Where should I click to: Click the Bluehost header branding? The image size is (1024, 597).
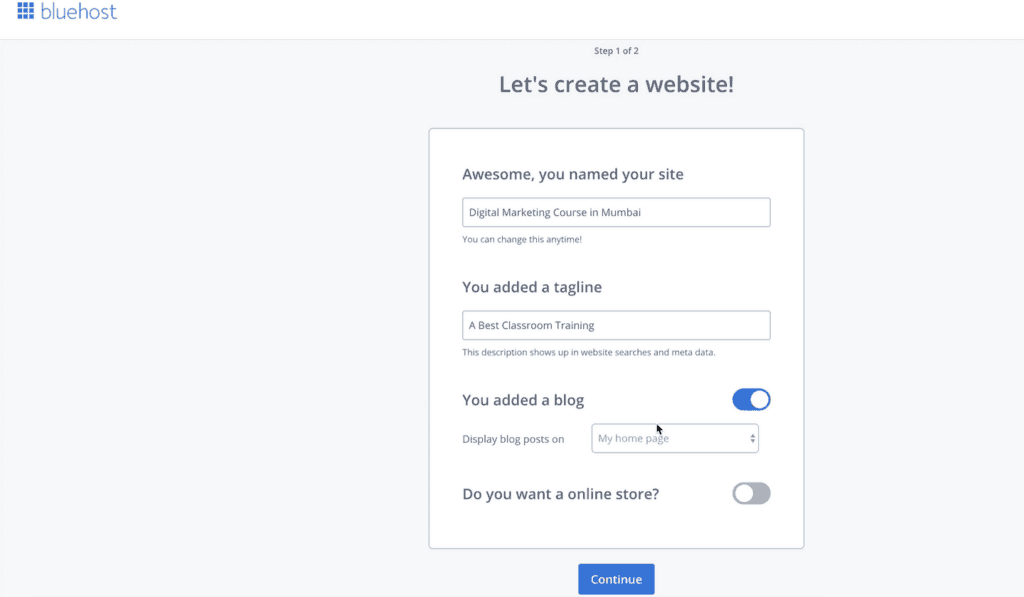[65, 12]
